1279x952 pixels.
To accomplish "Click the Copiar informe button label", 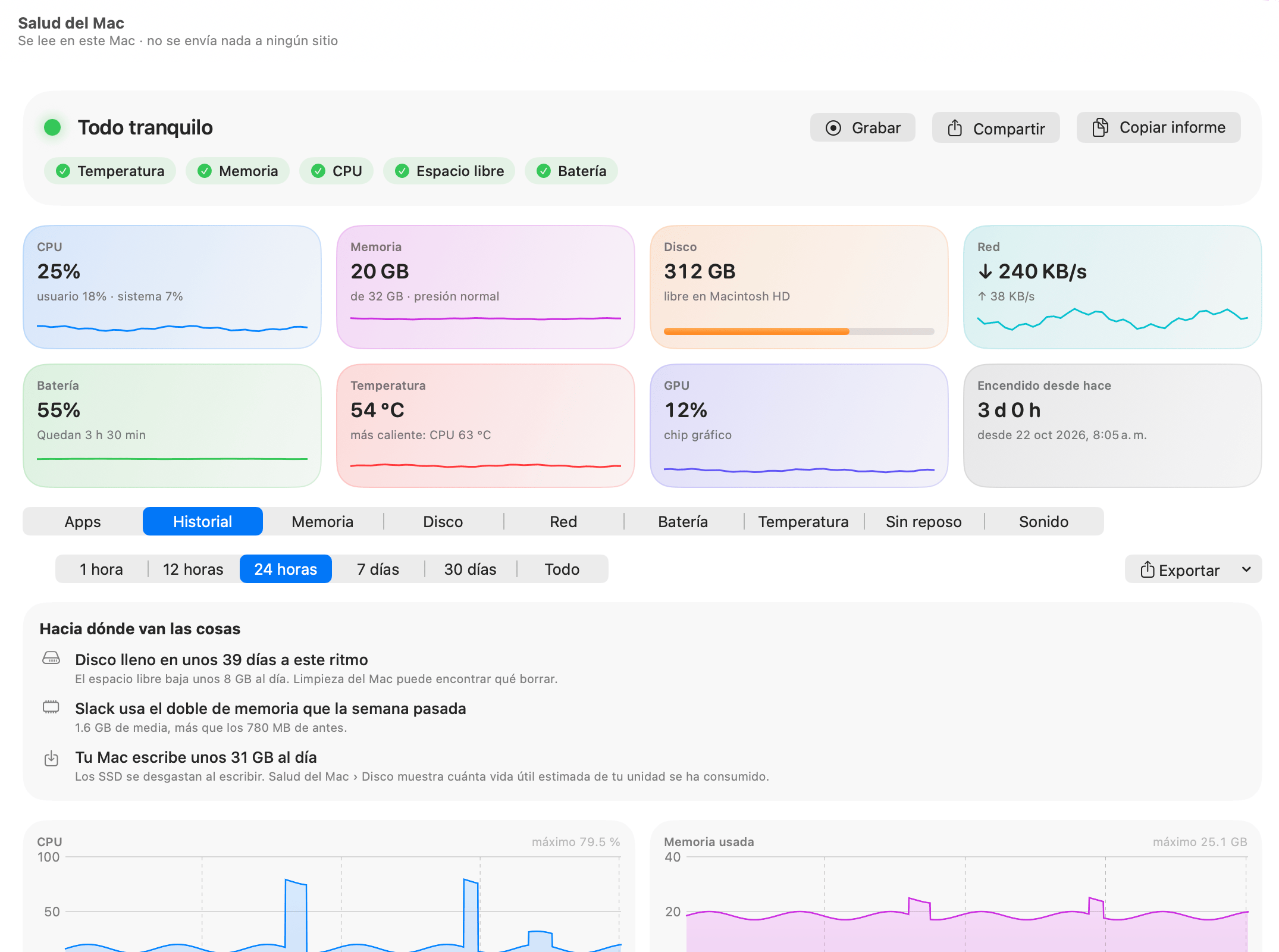I will [x=1173, y=127].
